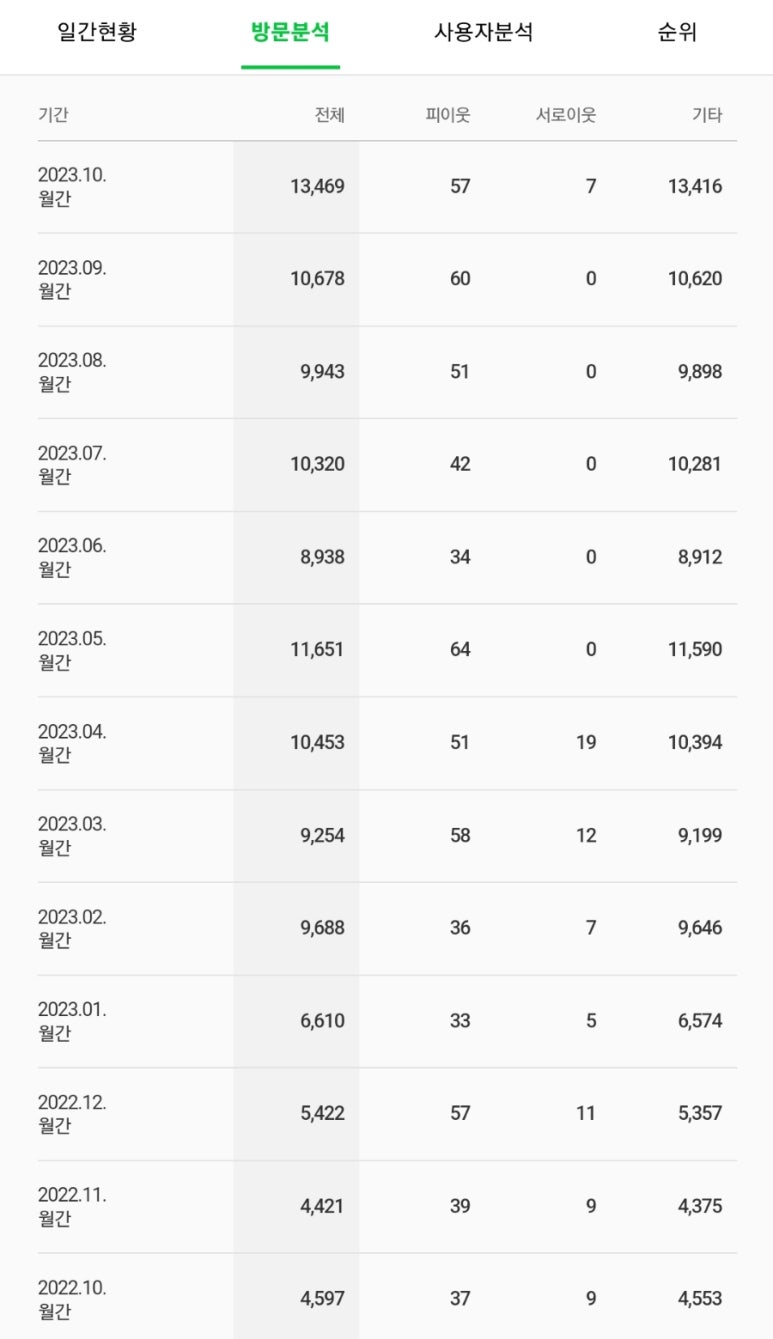Click the 피이웃 column header
The height and width of the screenshot is (1339, 773).
[x=447, y=115]
